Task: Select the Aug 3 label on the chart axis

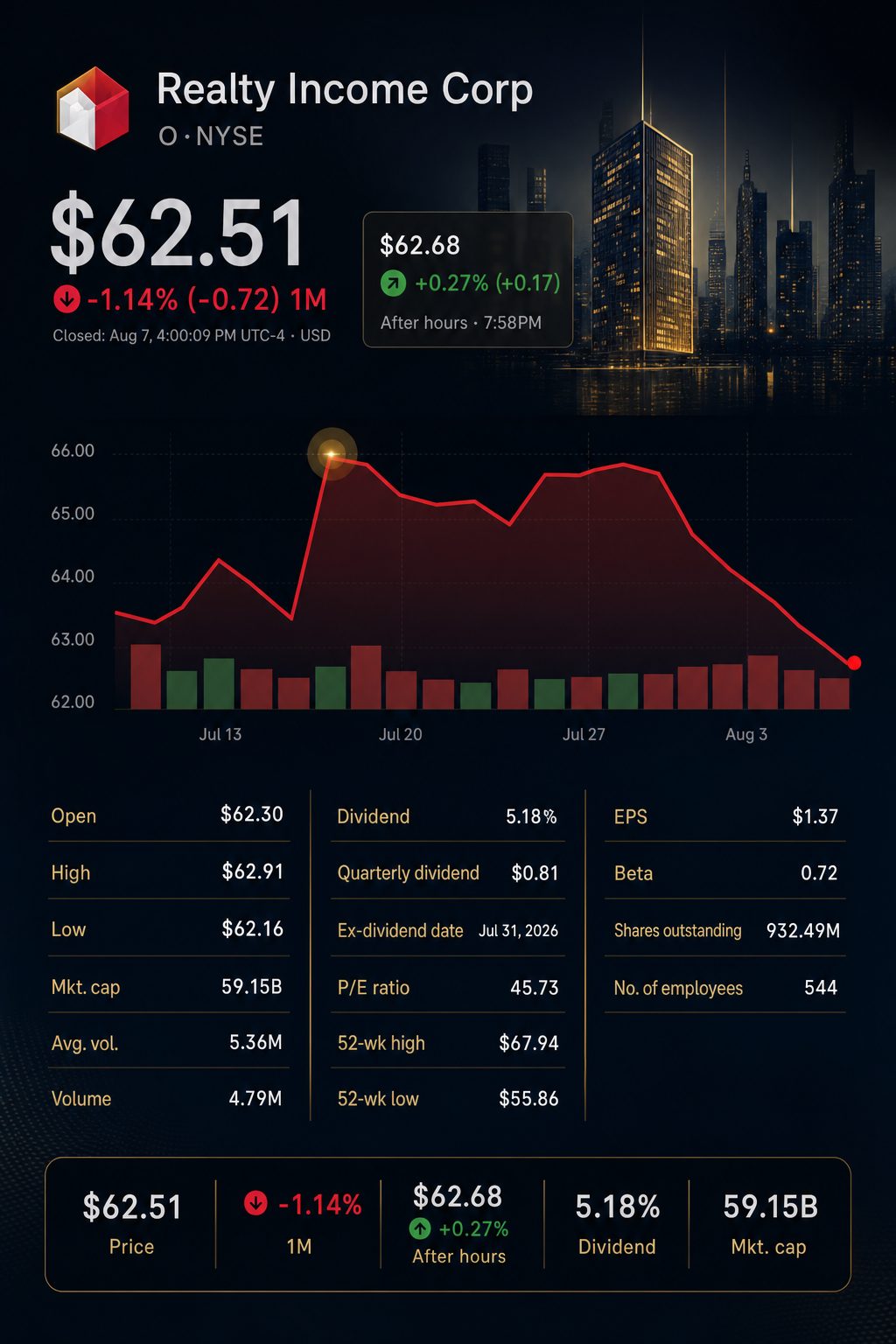Action: tap(746, 734)
